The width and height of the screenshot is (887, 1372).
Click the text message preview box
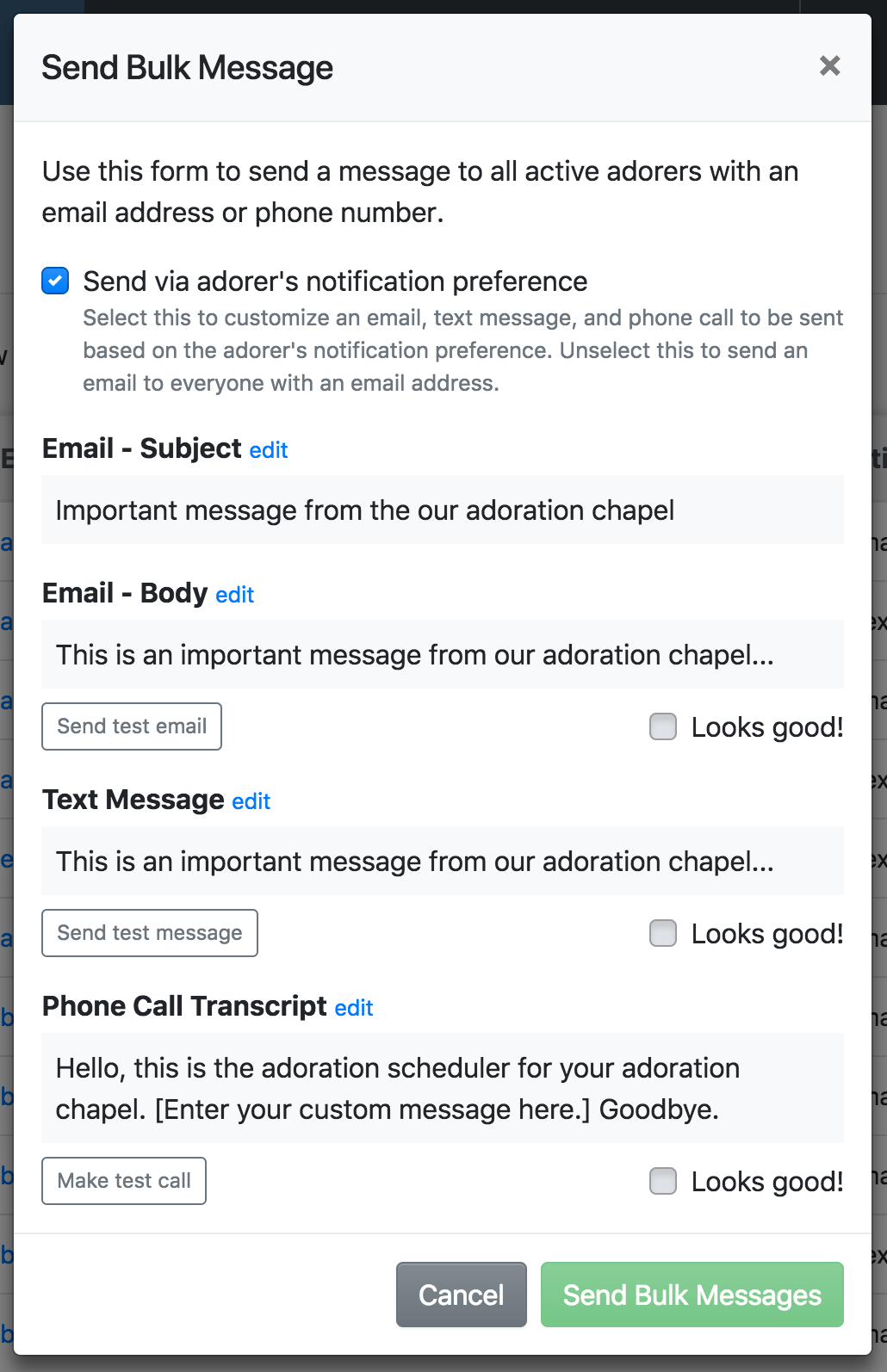tap(442, 862)
